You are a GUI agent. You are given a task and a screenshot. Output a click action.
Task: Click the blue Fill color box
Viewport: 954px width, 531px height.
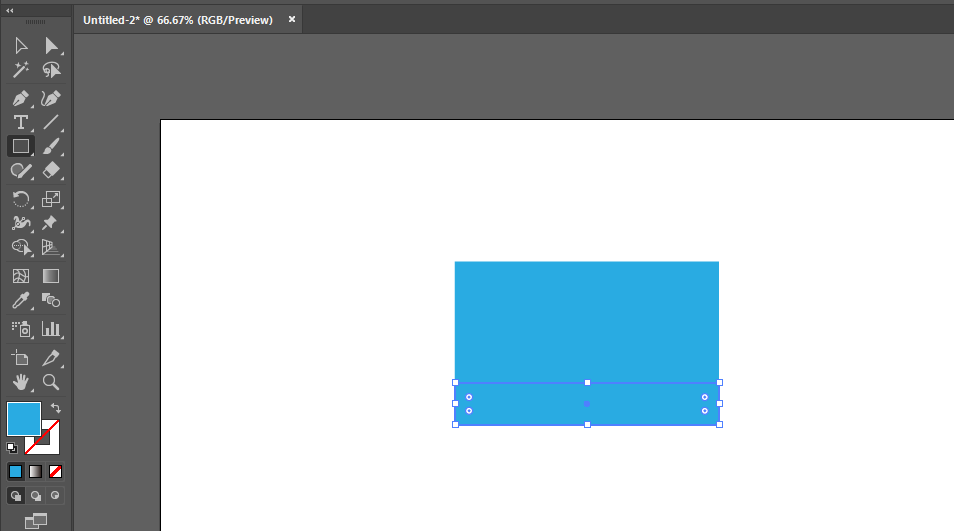(24, 418)
